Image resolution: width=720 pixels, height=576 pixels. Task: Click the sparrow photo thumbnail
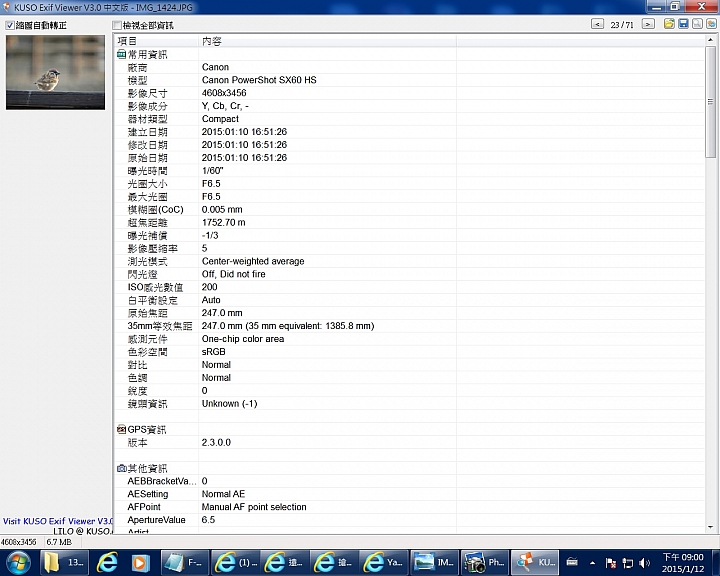56,73
